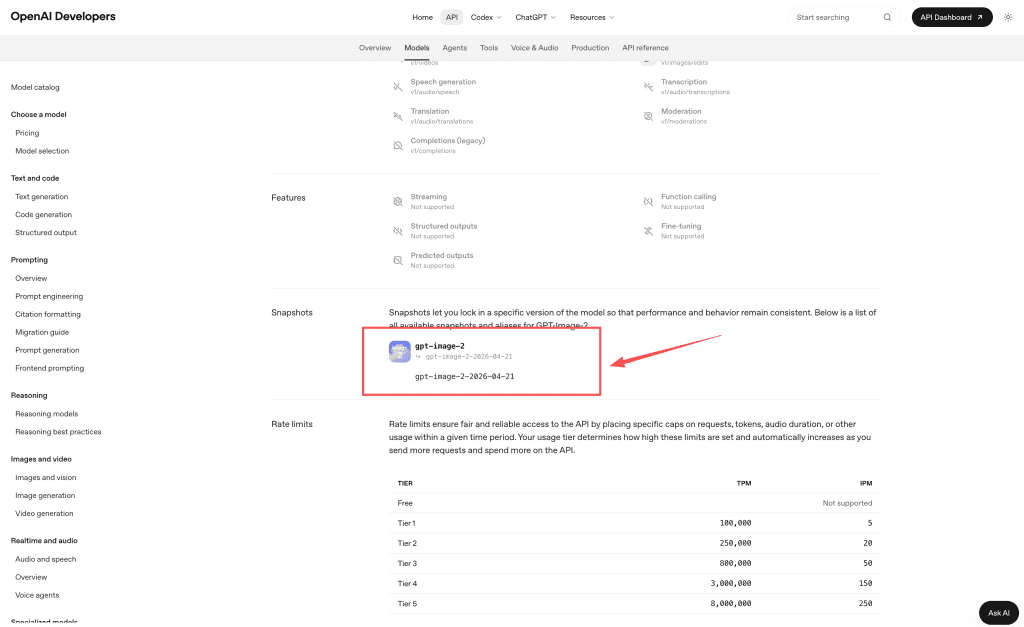This screenshot has height=627, width=1024.
Task: Click the Function calling feature icon
Action: click(648, 202)
